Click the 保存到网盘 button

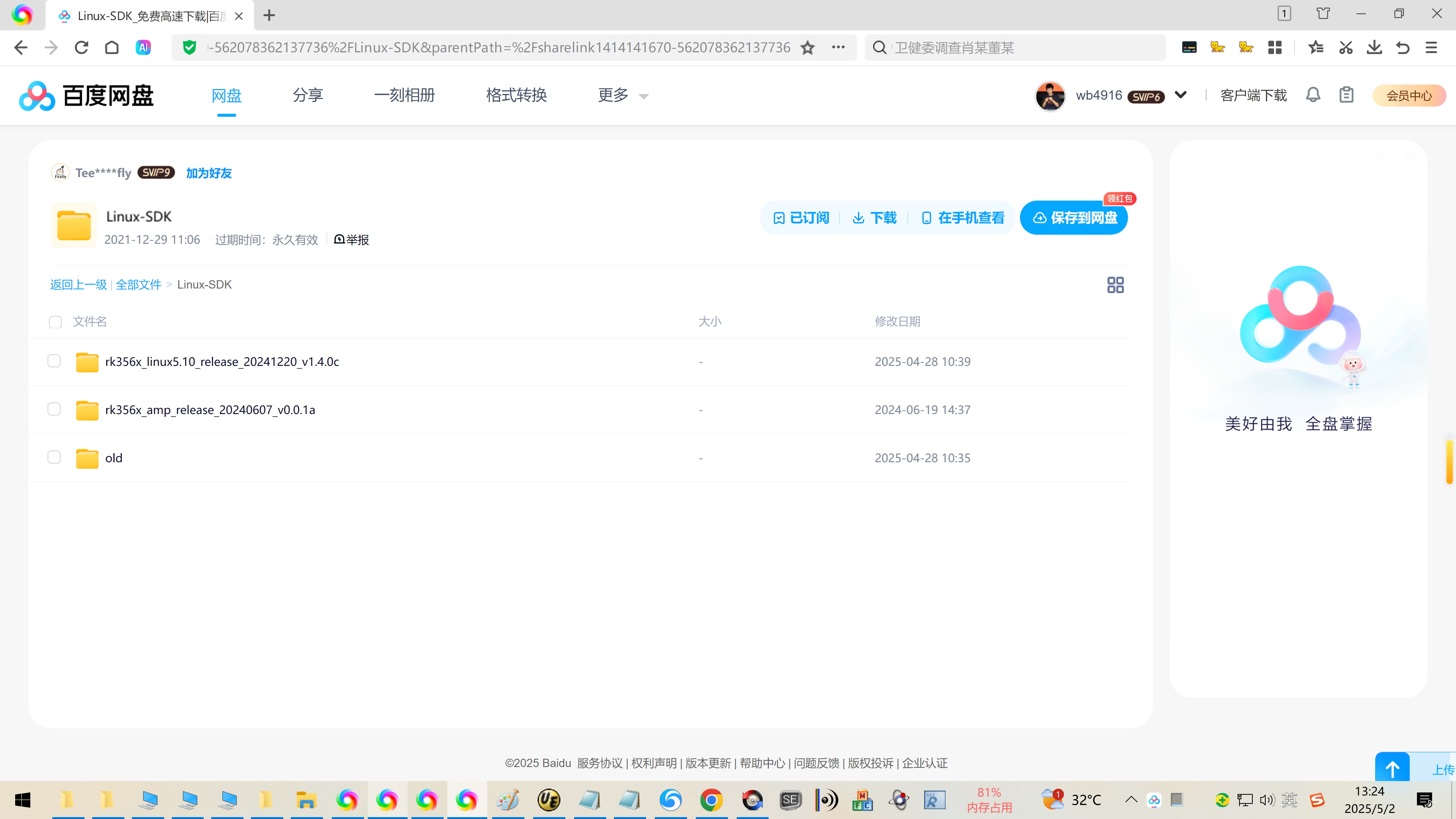click(1074, 218)
